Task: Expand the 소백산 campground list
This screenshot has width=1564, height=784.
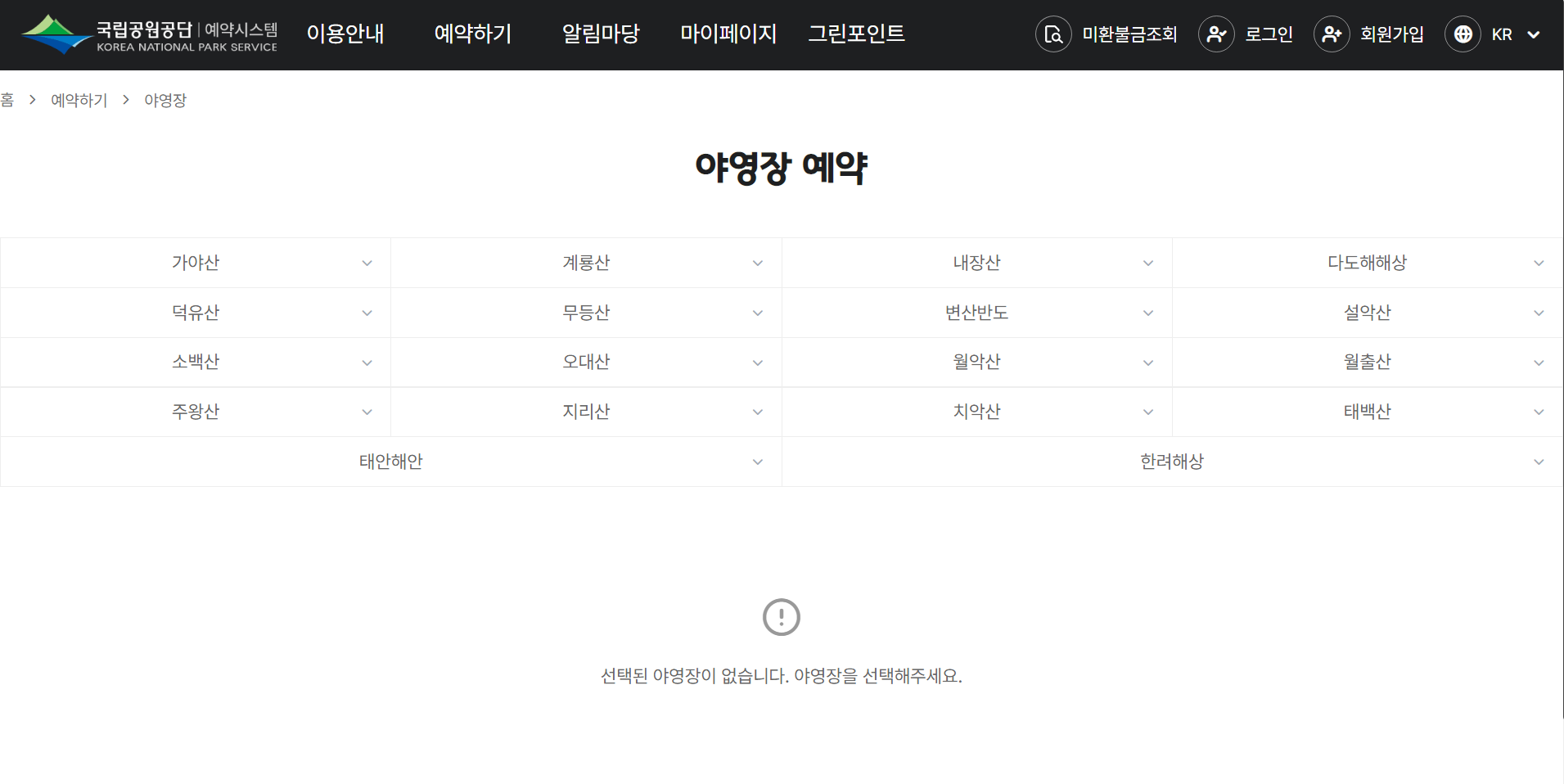Action: [196, 362]
